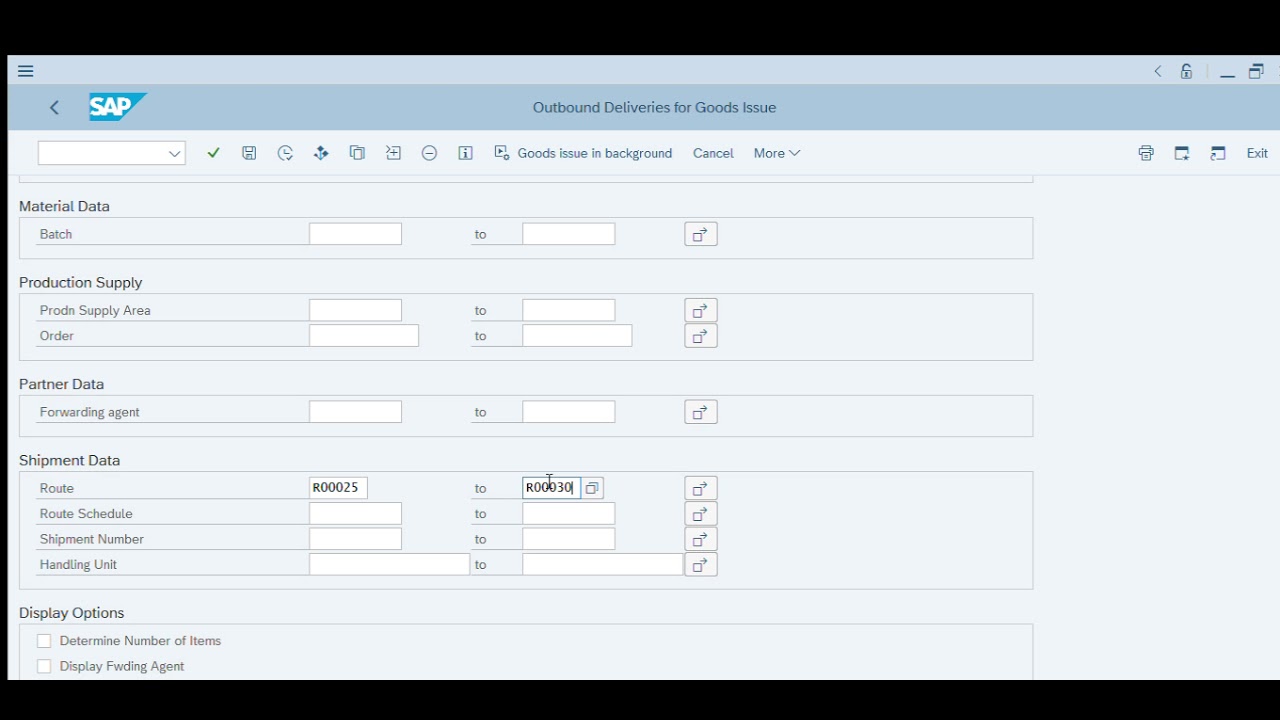Open multiple selection for Handling Unit
The height and width of the screenshot is (720, 1280).
pos(701,565)
